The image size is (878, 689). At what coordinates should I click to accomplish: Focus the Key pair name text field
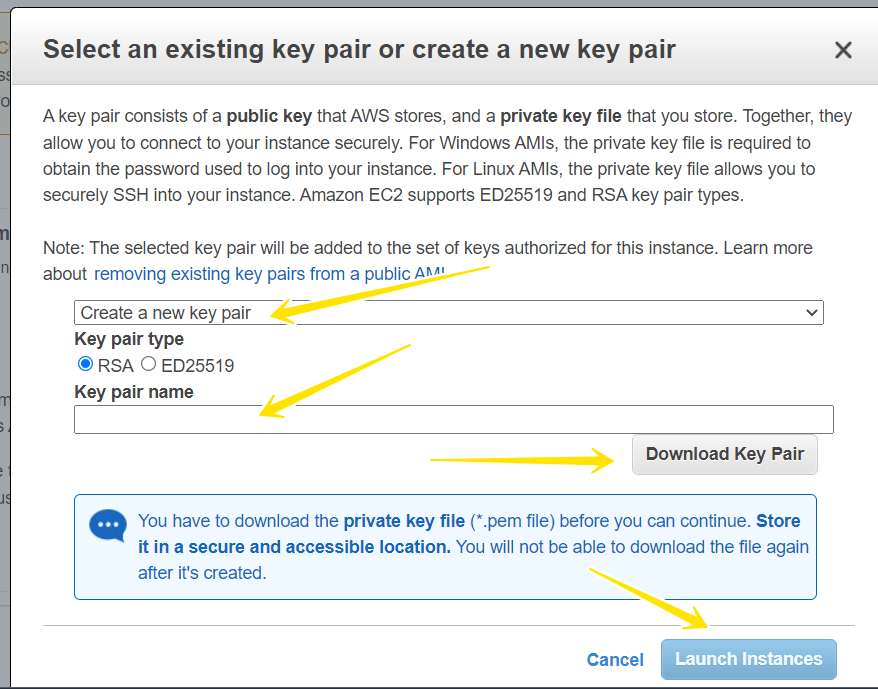coord(453,419)
